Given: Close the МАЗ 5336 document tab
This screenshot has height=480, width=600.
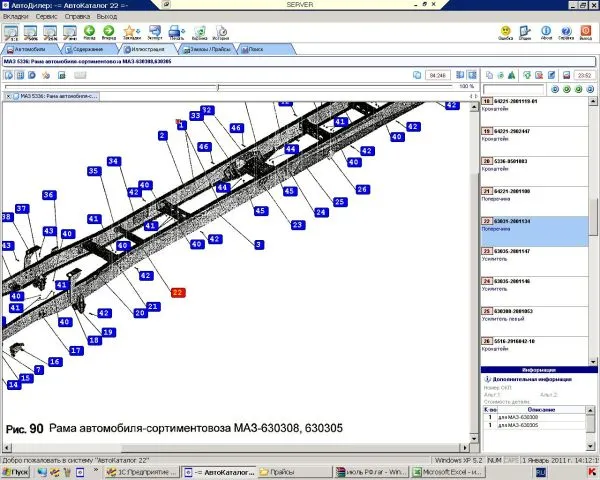Looking at the screenshot, I should click(8, 96).
